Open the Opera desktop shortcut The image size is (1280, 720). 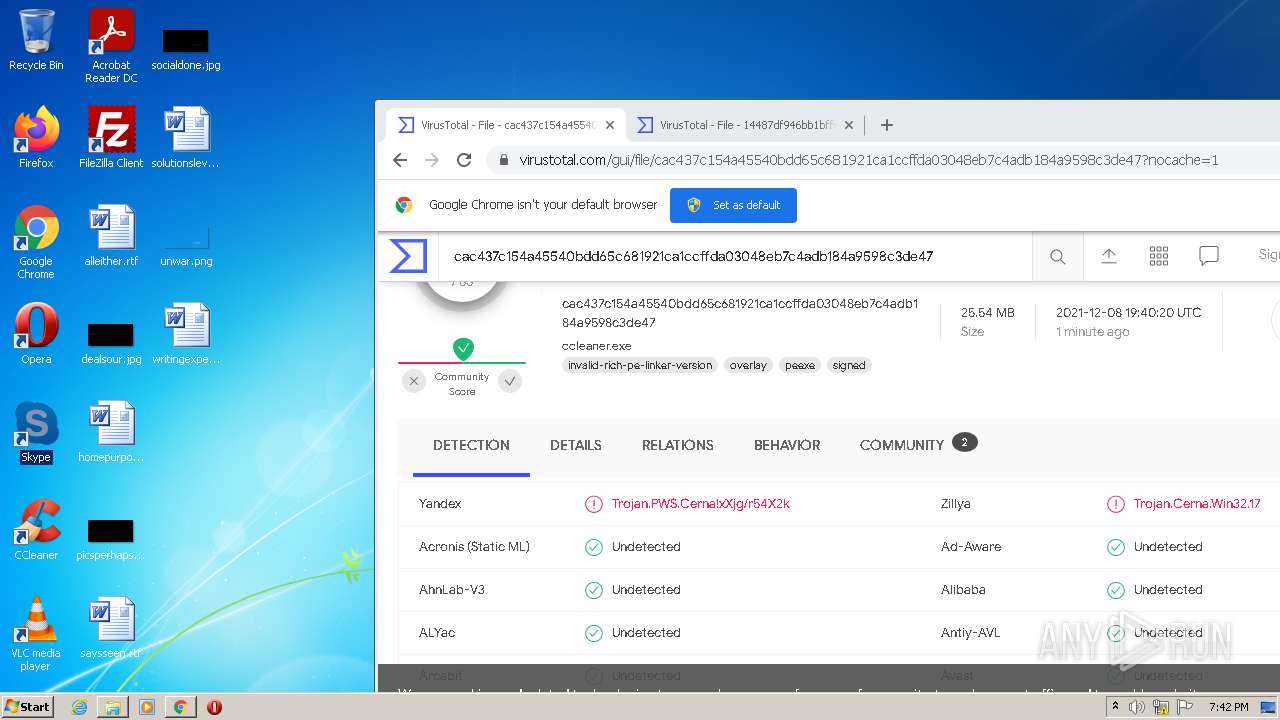coord(36,334)
